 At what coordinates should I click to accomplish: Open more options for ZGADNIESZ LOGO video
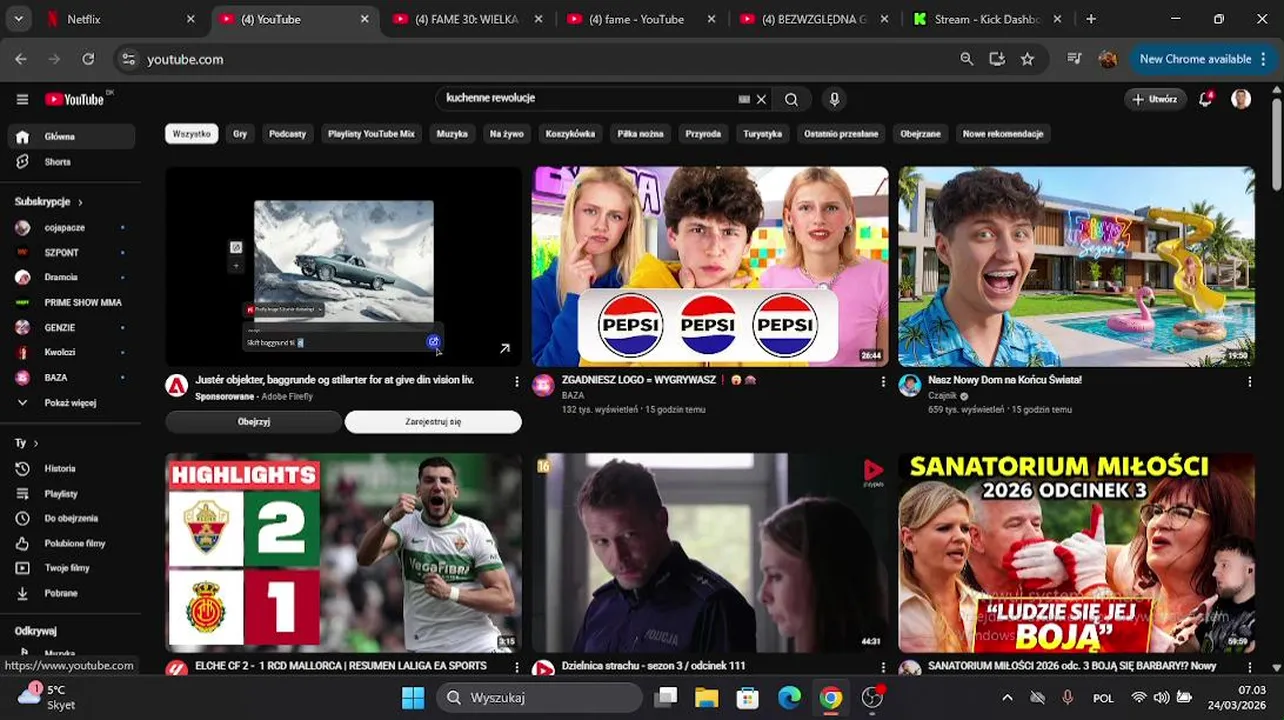[x=883, y=381]
